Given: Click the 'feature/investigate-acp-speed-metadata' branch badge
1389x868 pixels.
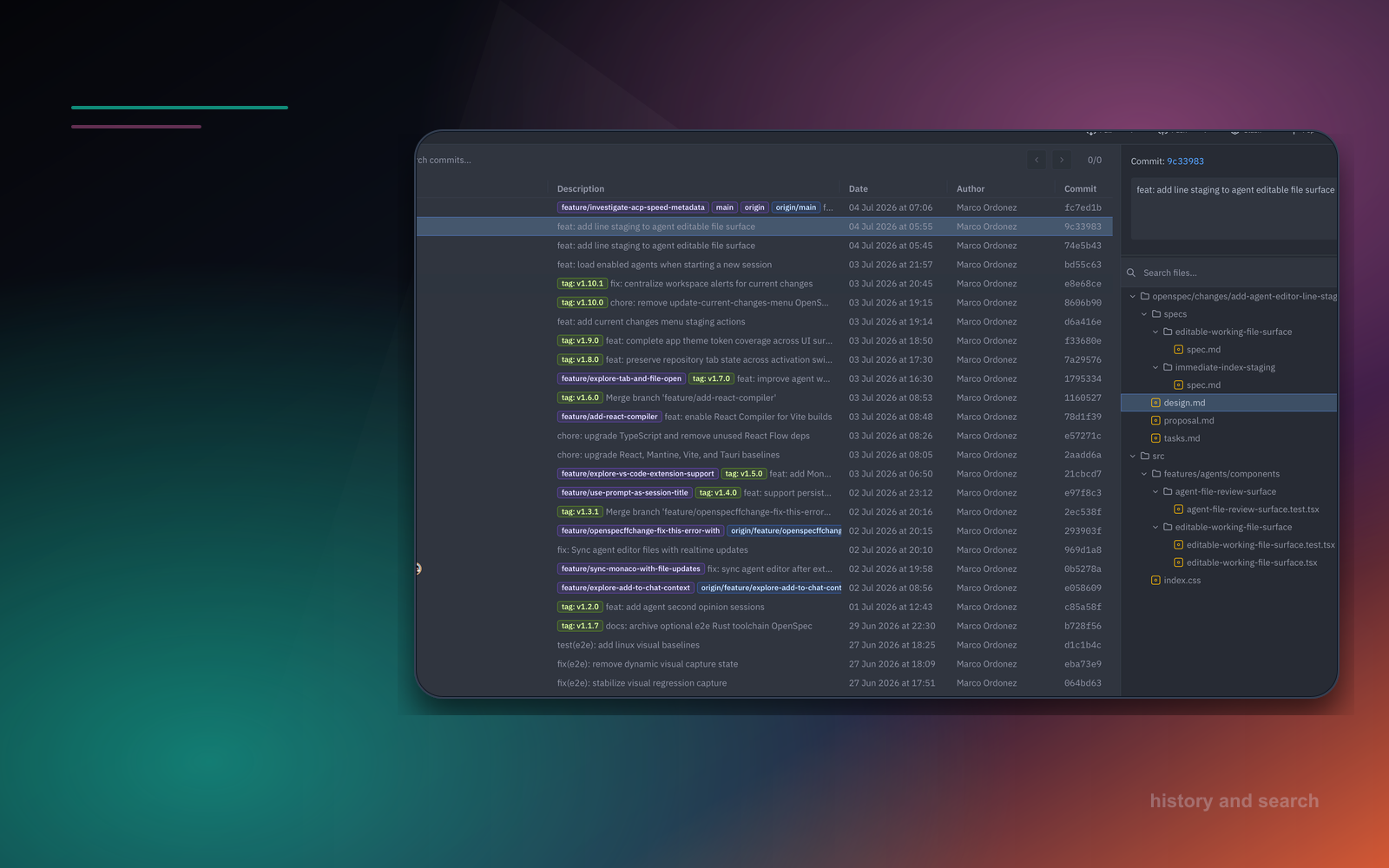Looking at the screenshot, I should 633,207.
